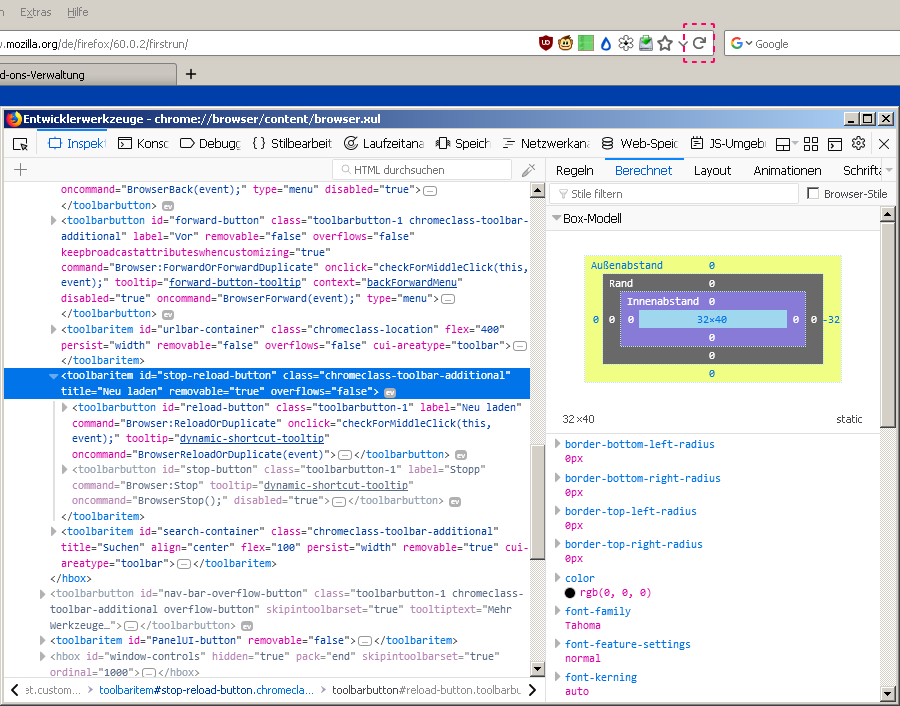The height and width of the screenshot is (706, 900).
Task: Expand the border-bottom-left-radius property
Action: 558,444
